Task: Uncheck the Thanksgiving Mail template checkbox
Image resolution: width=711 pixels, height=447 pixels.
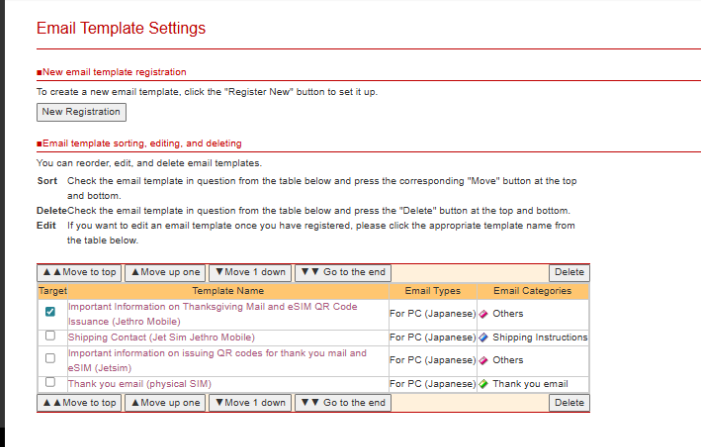Action: click(50, 313)
